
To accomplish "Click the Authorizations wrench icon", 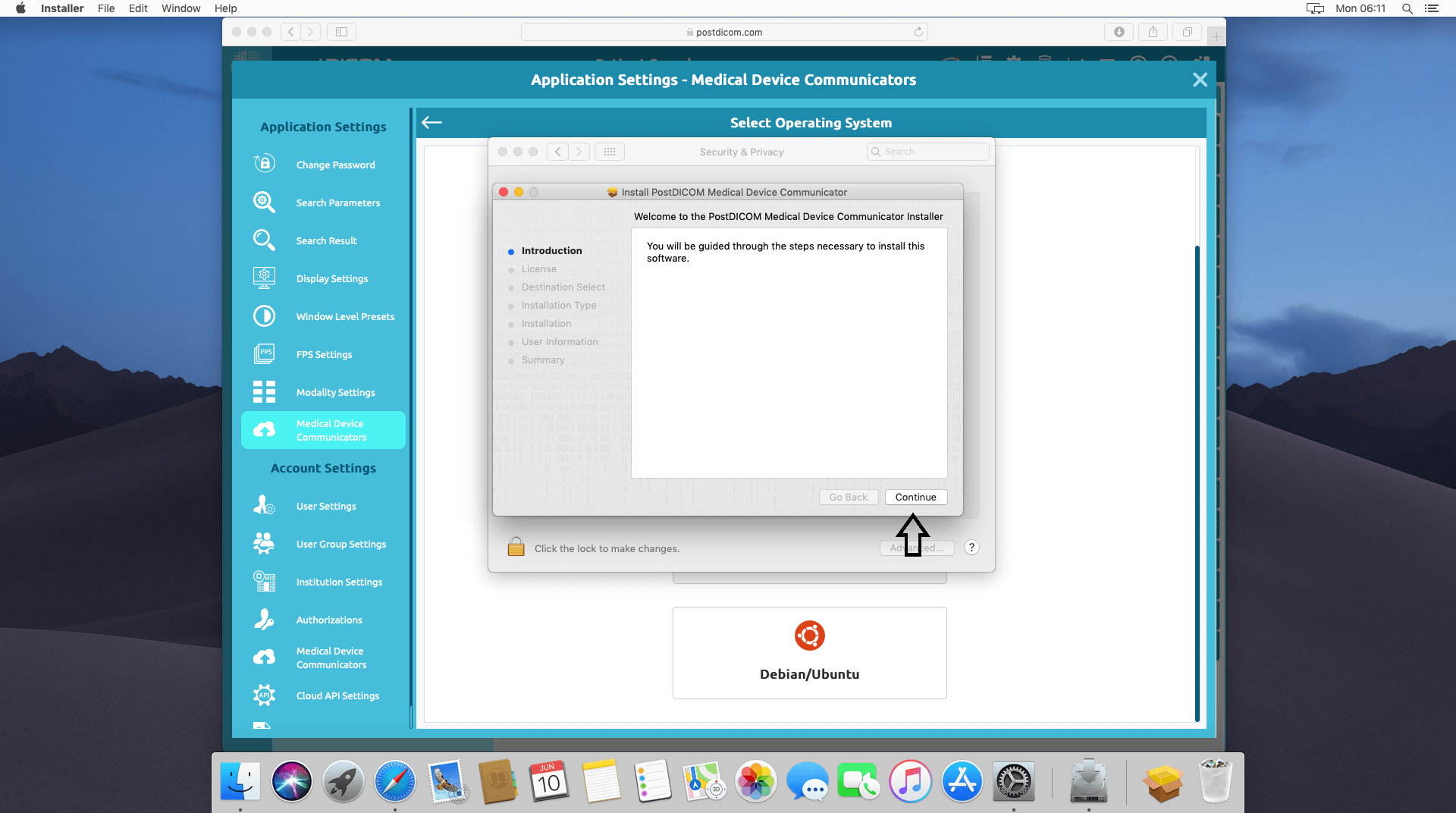I will click(264, 619).
